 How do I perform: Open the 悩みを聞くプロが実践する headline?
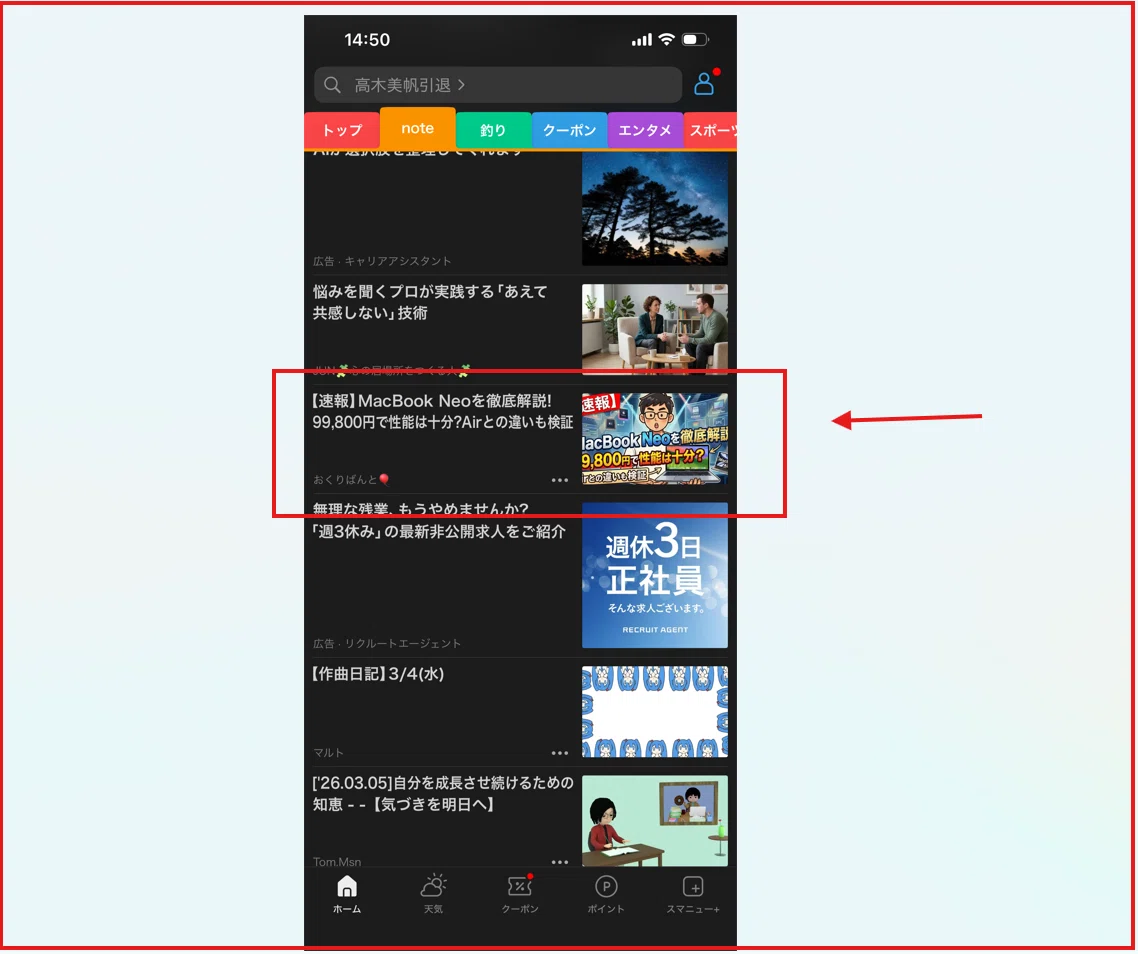(430, 302)
